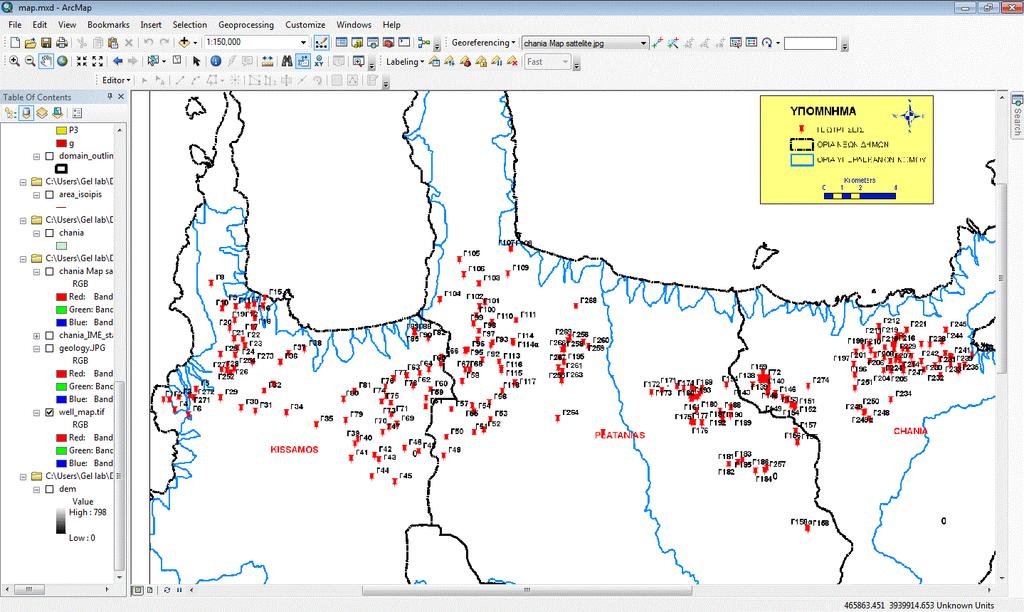1024x612 pixels.
Task: Open the Editor Toolbar icon
Action: [x=321, y=43]
